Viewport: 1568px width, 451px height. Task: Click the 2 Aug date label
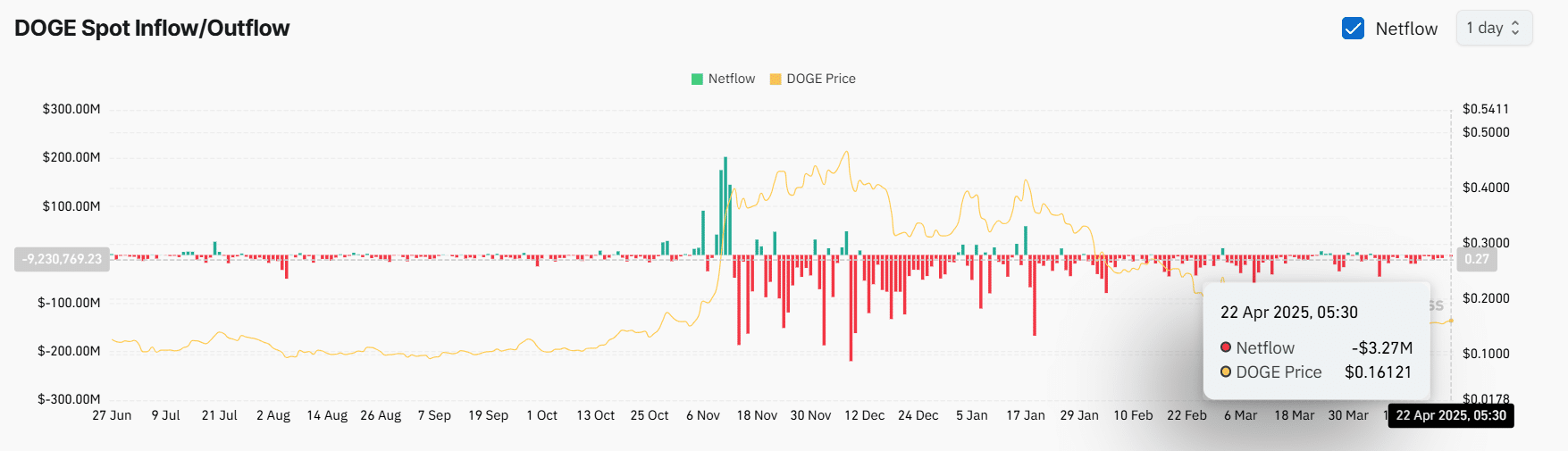pos(273,415)
